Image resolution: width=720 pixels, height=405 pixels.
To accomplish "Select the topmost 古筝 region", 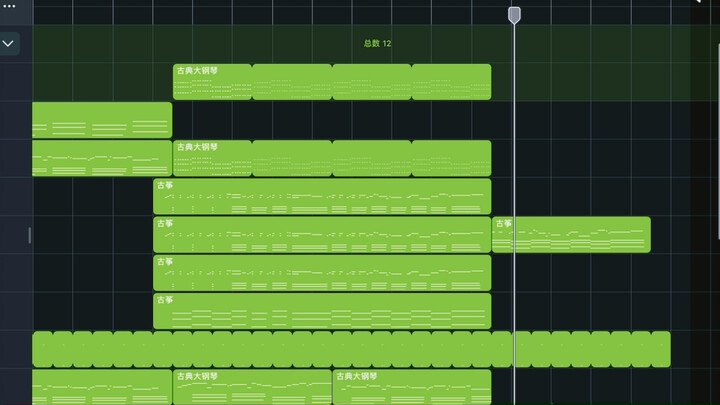I will click(322, 196).
